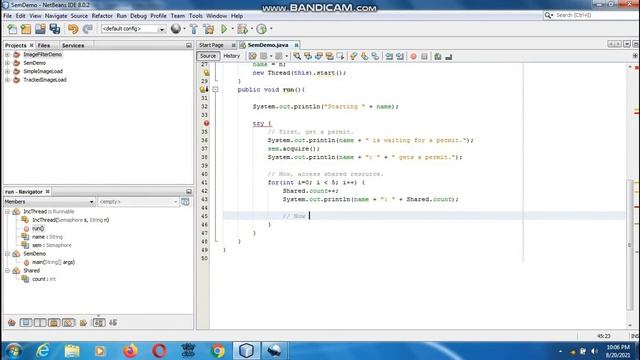Click the New File toolbar icon
Viewport: 640px width, 360px height.
(12, 29)
